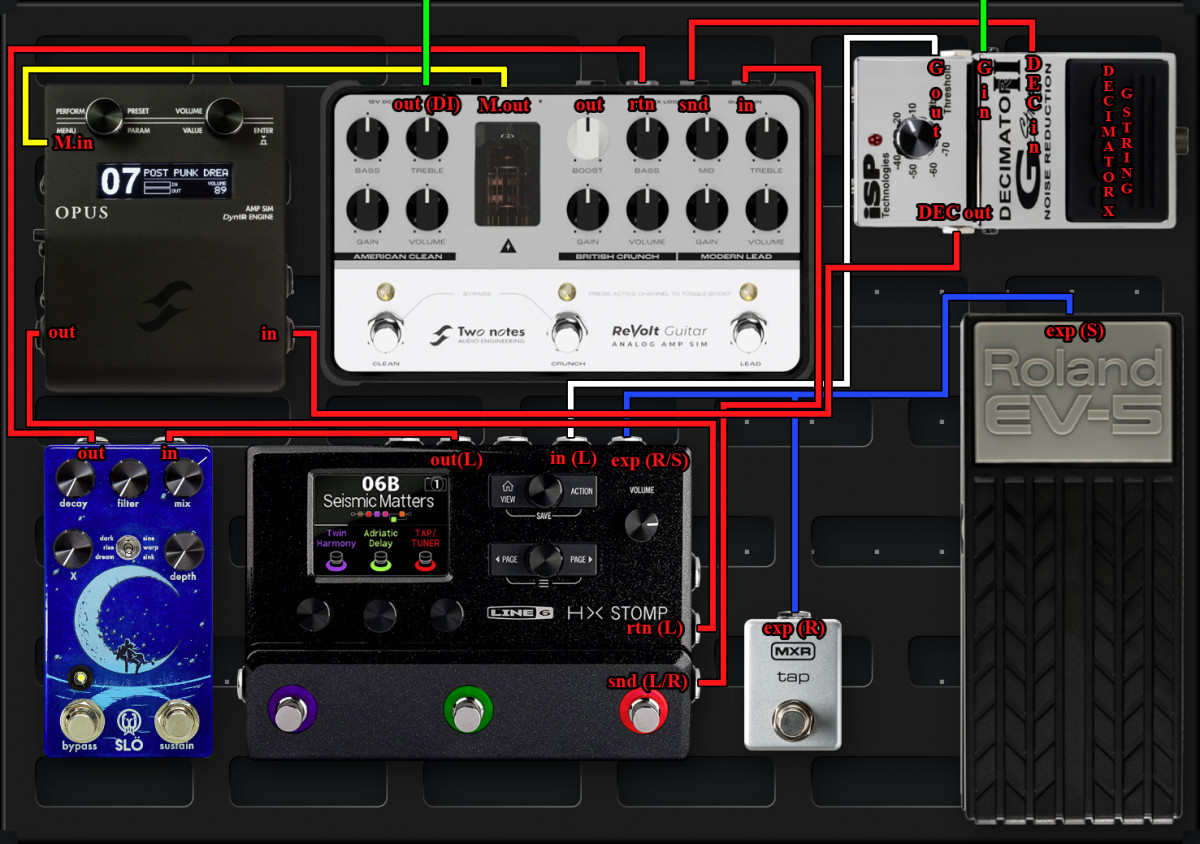1200x844 pixels.
Task: Toggle the bypass footswitch on the SLO pedal
Action: (x=79, y=720)
